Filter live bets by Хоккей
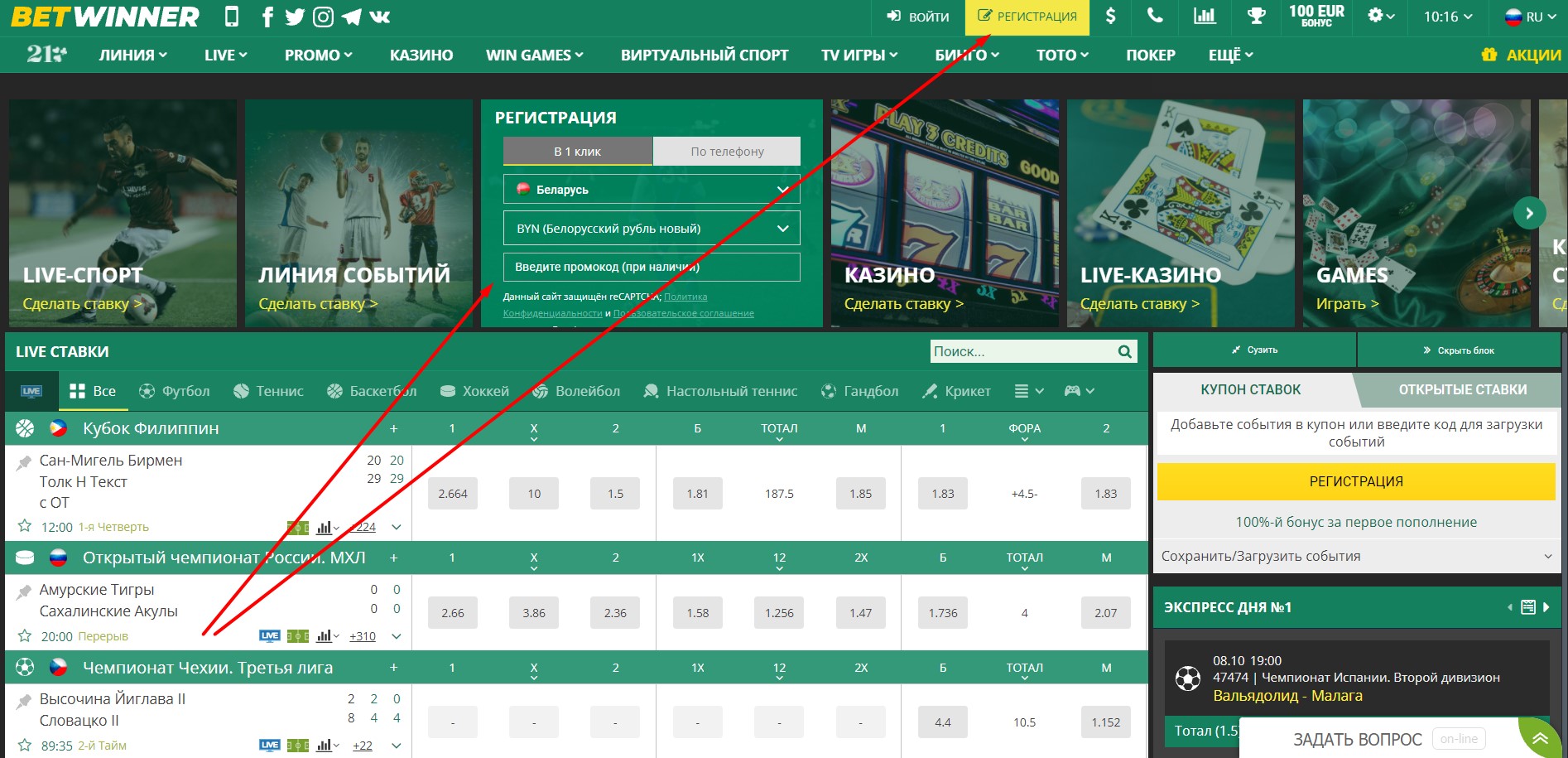Viewport: 1568px width, 758px height. click(x=474, y=391)
